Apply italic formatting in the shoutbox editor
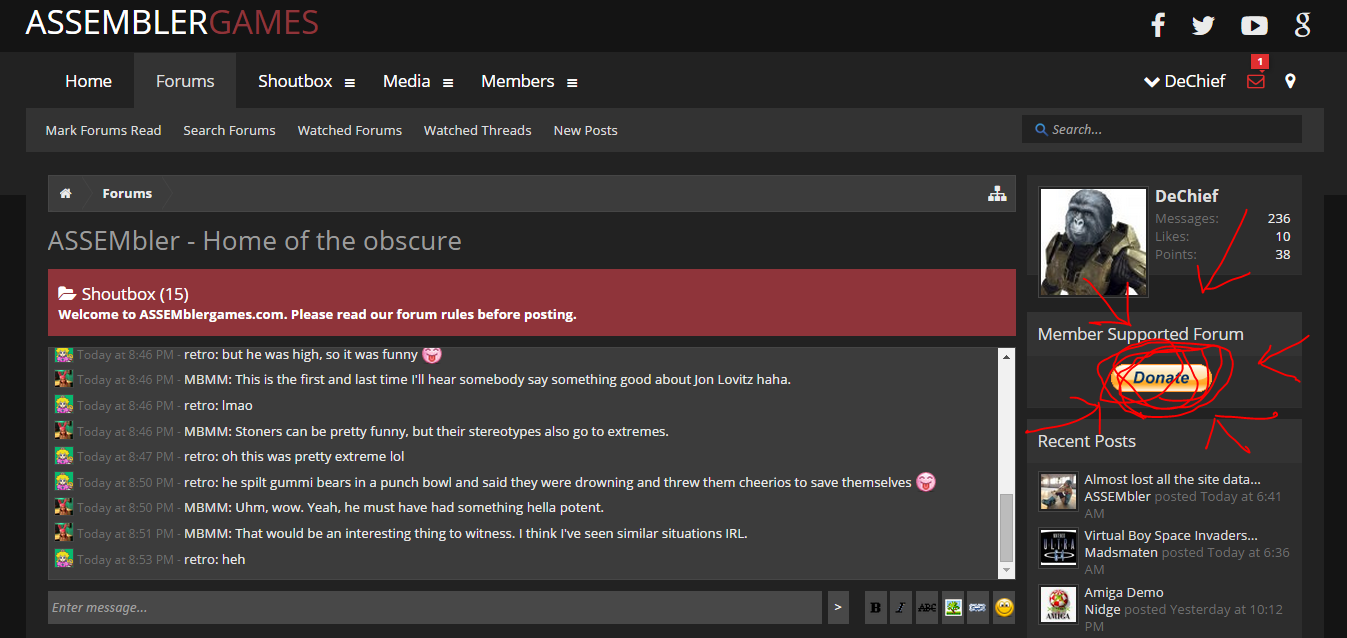 pos(901,607)
